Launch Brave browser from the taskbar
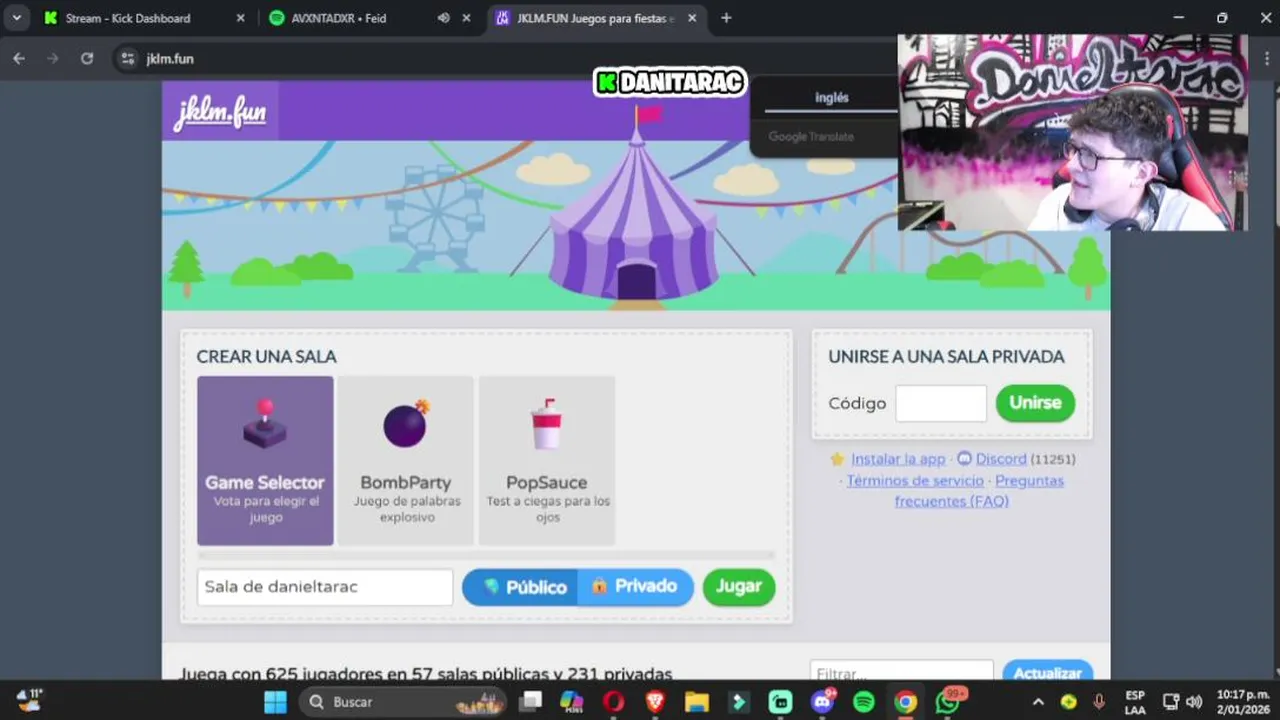1280x720 pixels. coord(655,702)
